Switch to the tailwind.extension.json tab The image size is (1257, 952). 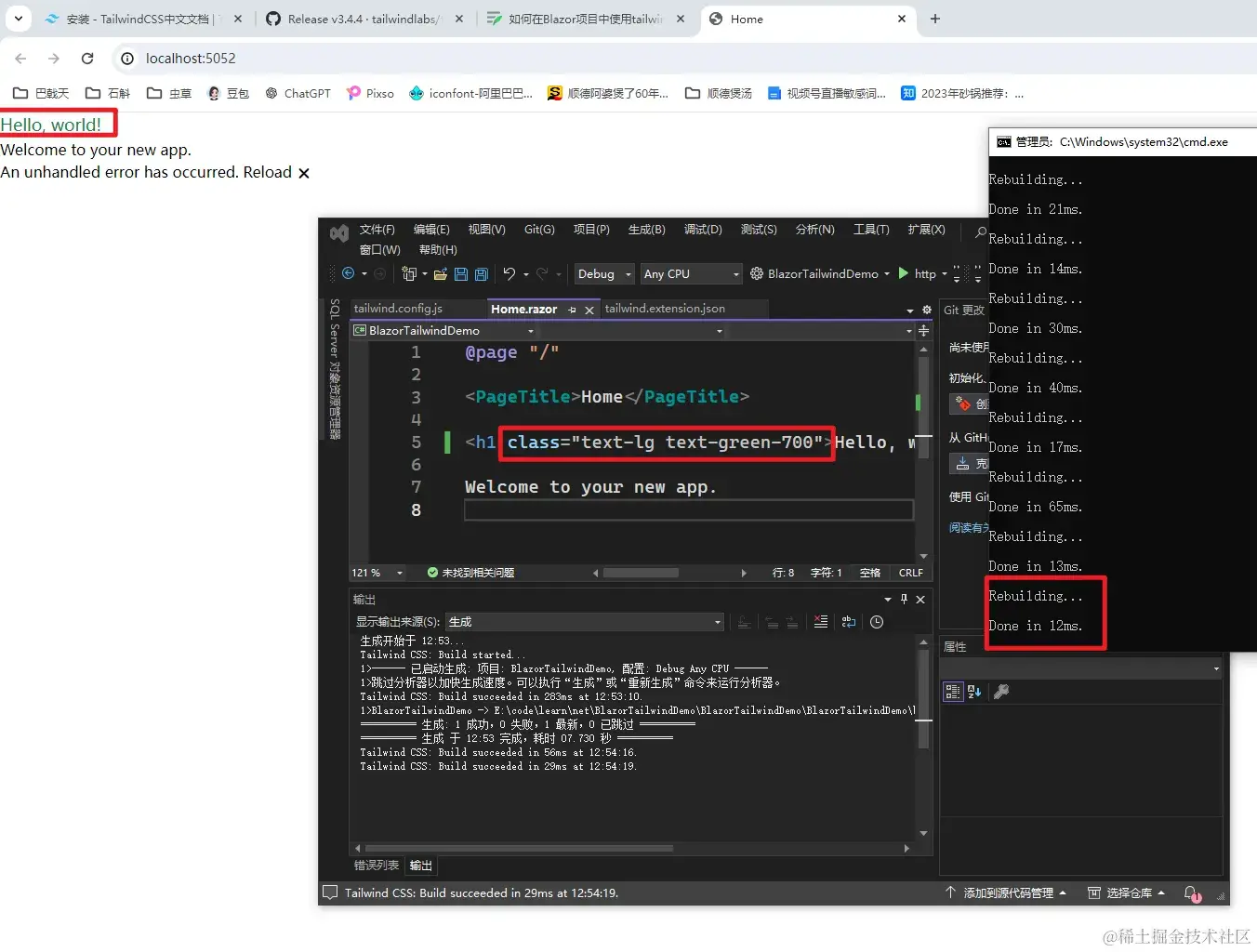[x=665, y=309]
